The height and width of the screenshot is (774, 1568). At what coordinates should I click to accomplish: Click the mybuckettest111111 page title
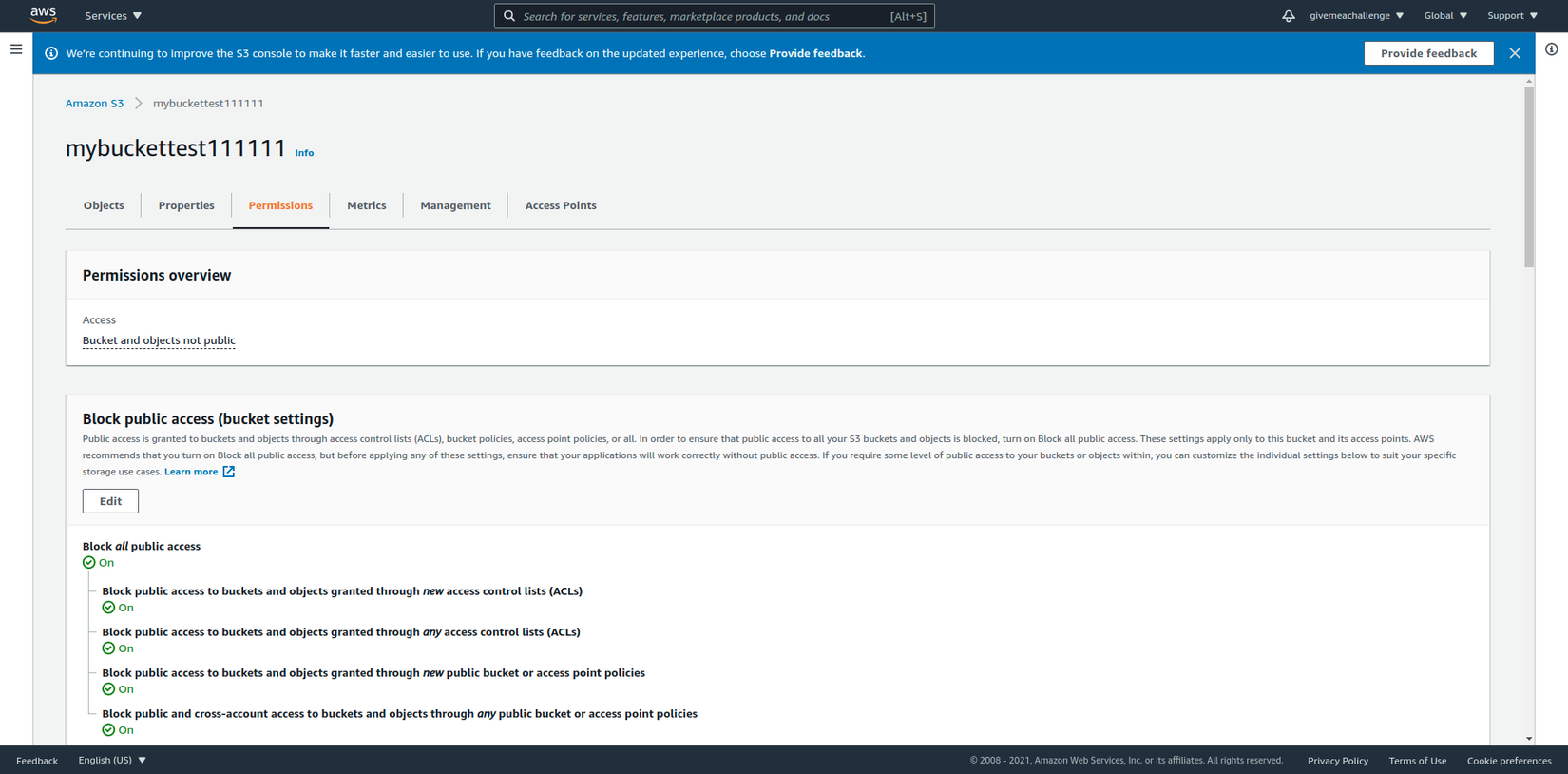point(176,148)
